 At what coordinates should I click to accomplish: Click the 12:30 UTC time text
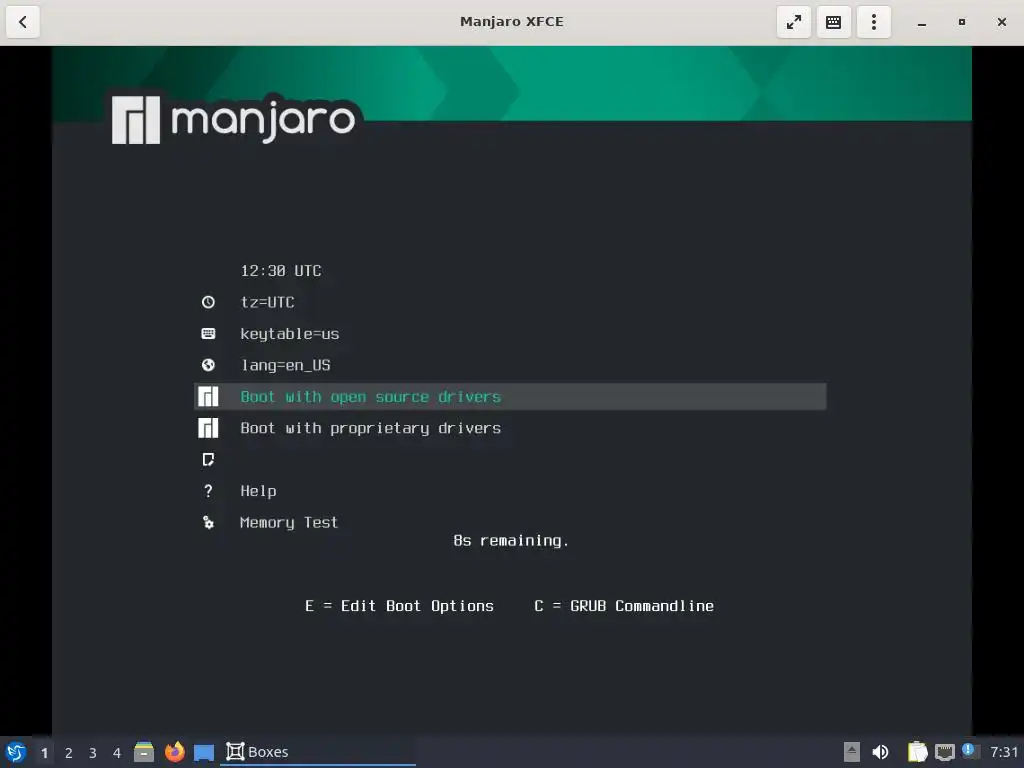(x=281, y=271)
